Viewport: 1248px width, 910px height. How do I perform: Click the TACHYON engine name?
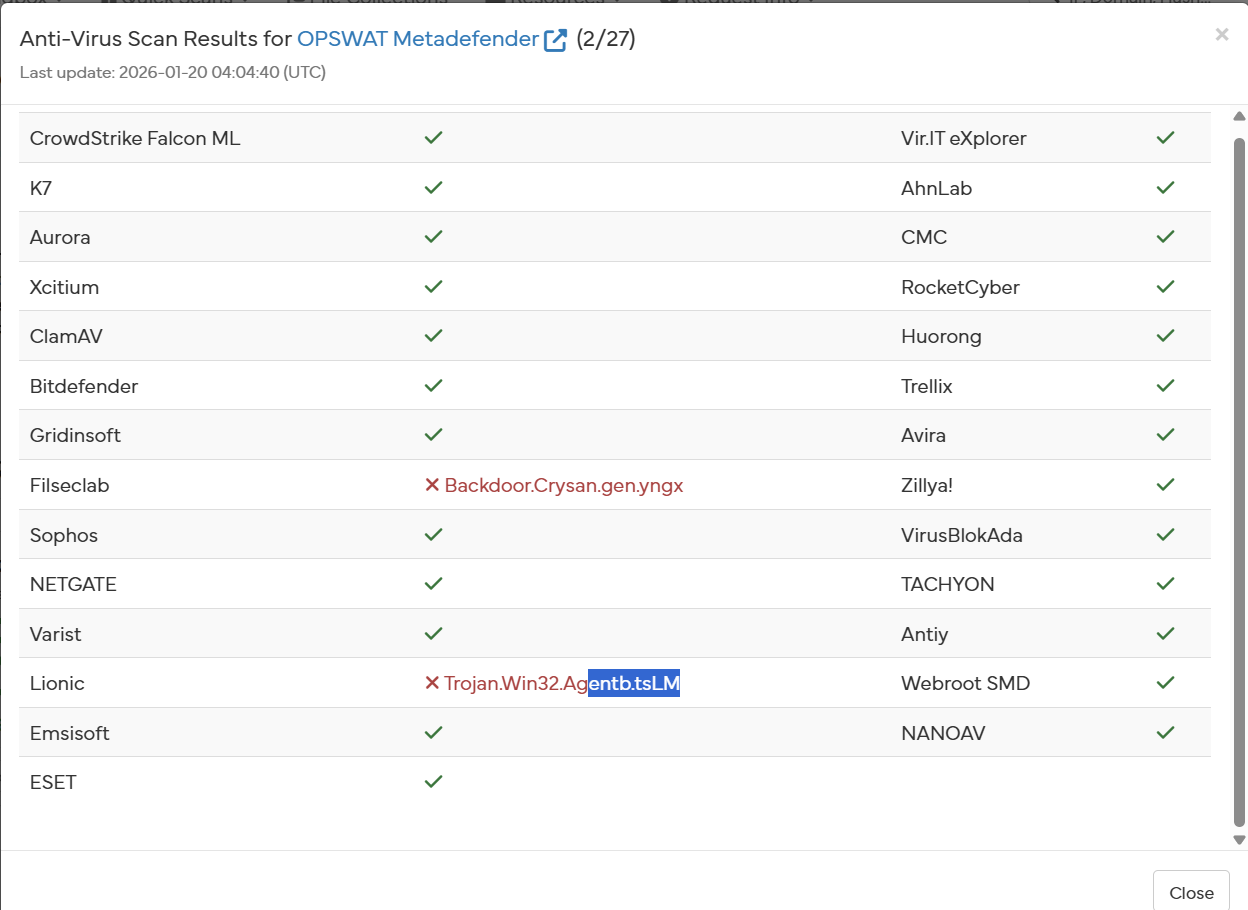click(948, 585)
